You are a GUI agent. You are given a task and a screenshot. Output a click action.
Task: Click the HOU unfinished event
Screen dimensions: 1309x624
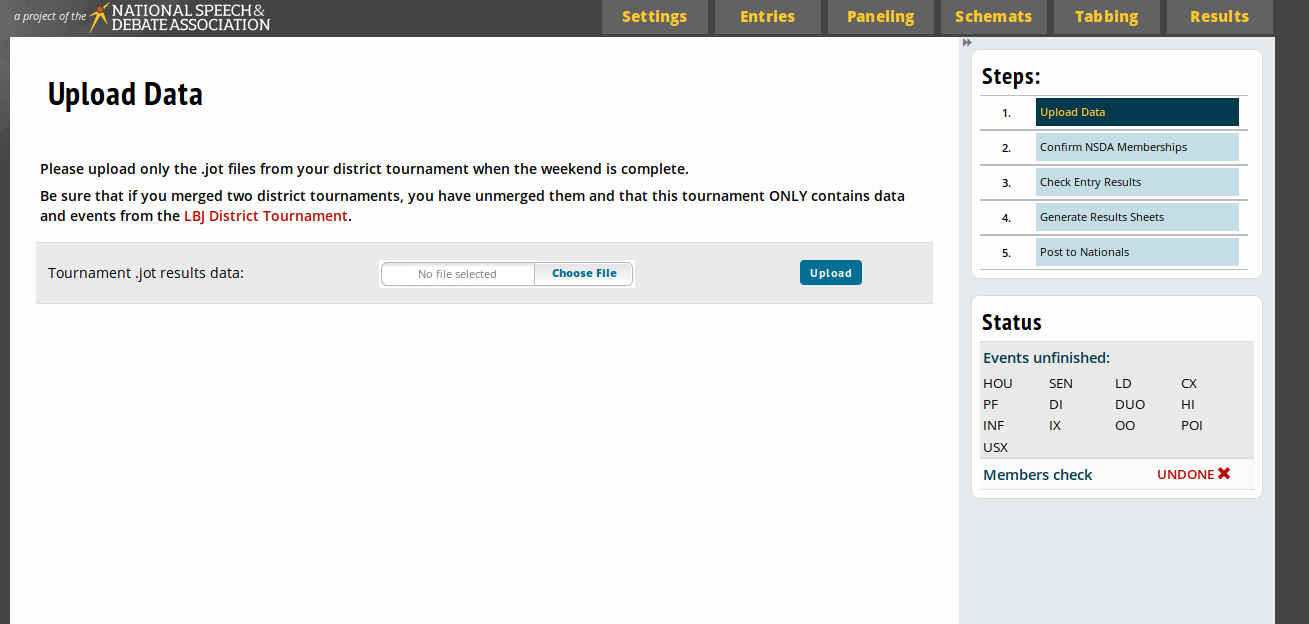[x=997, y=384]
